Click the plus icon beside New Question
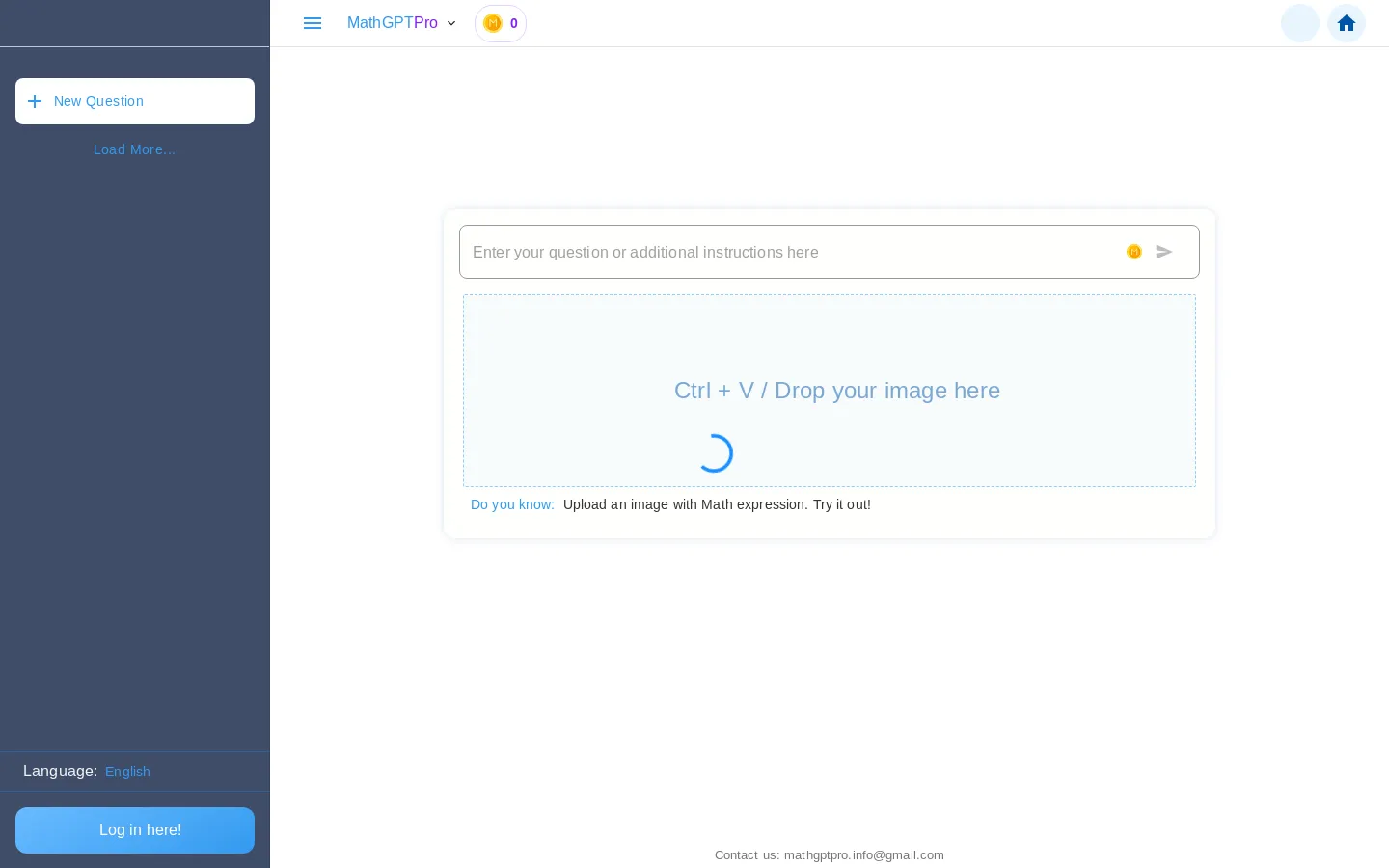 click(x=35, y=101)
